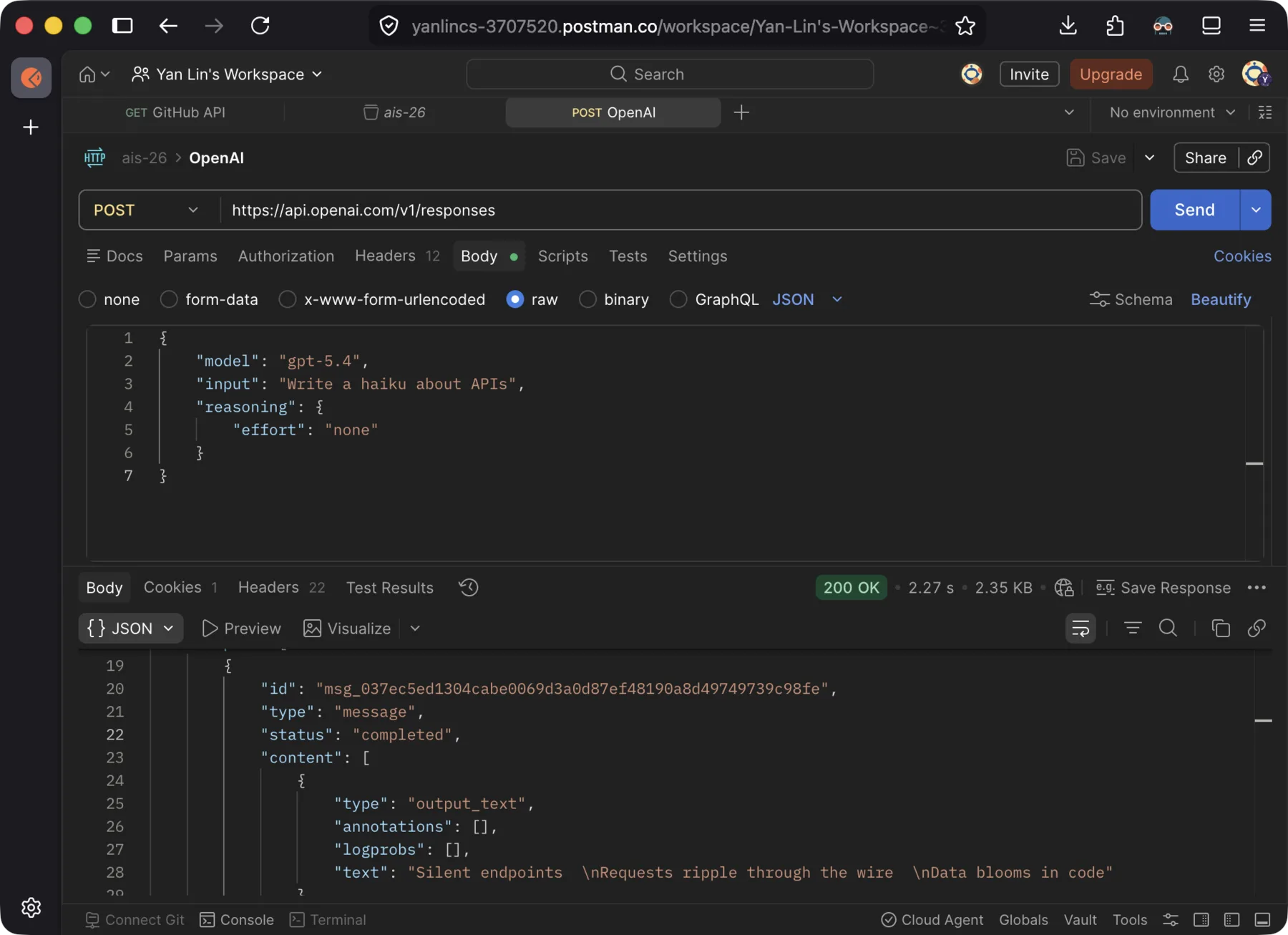This screenshot has height=935, width=1288.
Task: Copy the request link icon next to Share
Action: (x=1254, y=158)
